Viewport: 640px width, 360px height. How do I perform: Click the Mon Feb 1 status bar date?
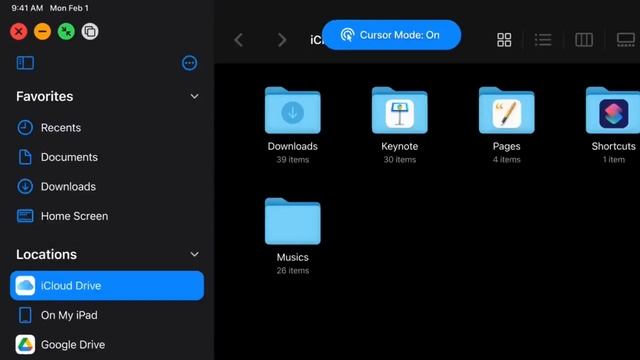[69, 8]
